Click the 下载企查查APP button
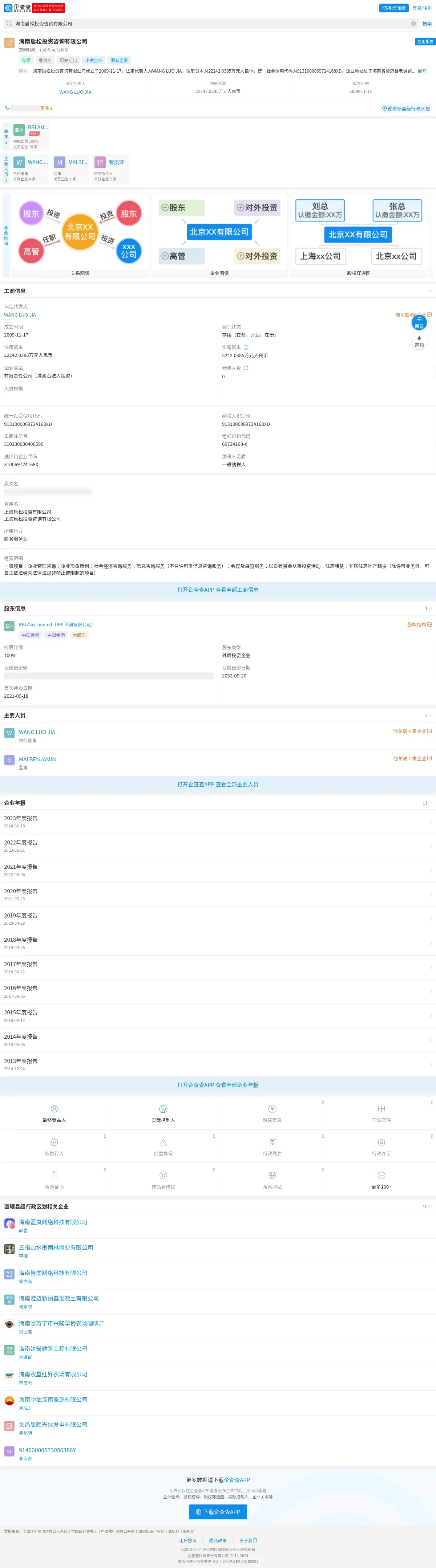Screen dimensions: 436x1568 pyautogui.click(x=218, y=1511)
